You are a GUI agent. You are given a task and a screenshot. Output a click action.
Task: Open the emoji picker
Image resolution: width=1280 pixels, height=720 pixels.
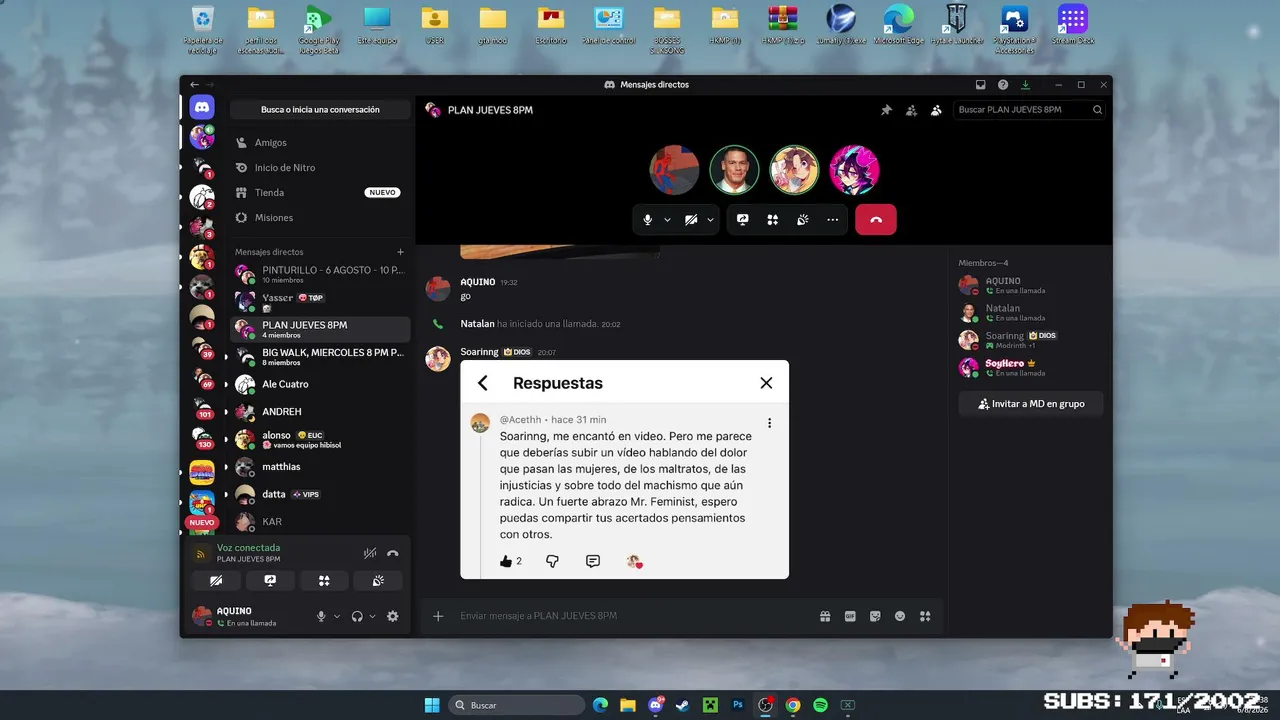click(900, 616)
